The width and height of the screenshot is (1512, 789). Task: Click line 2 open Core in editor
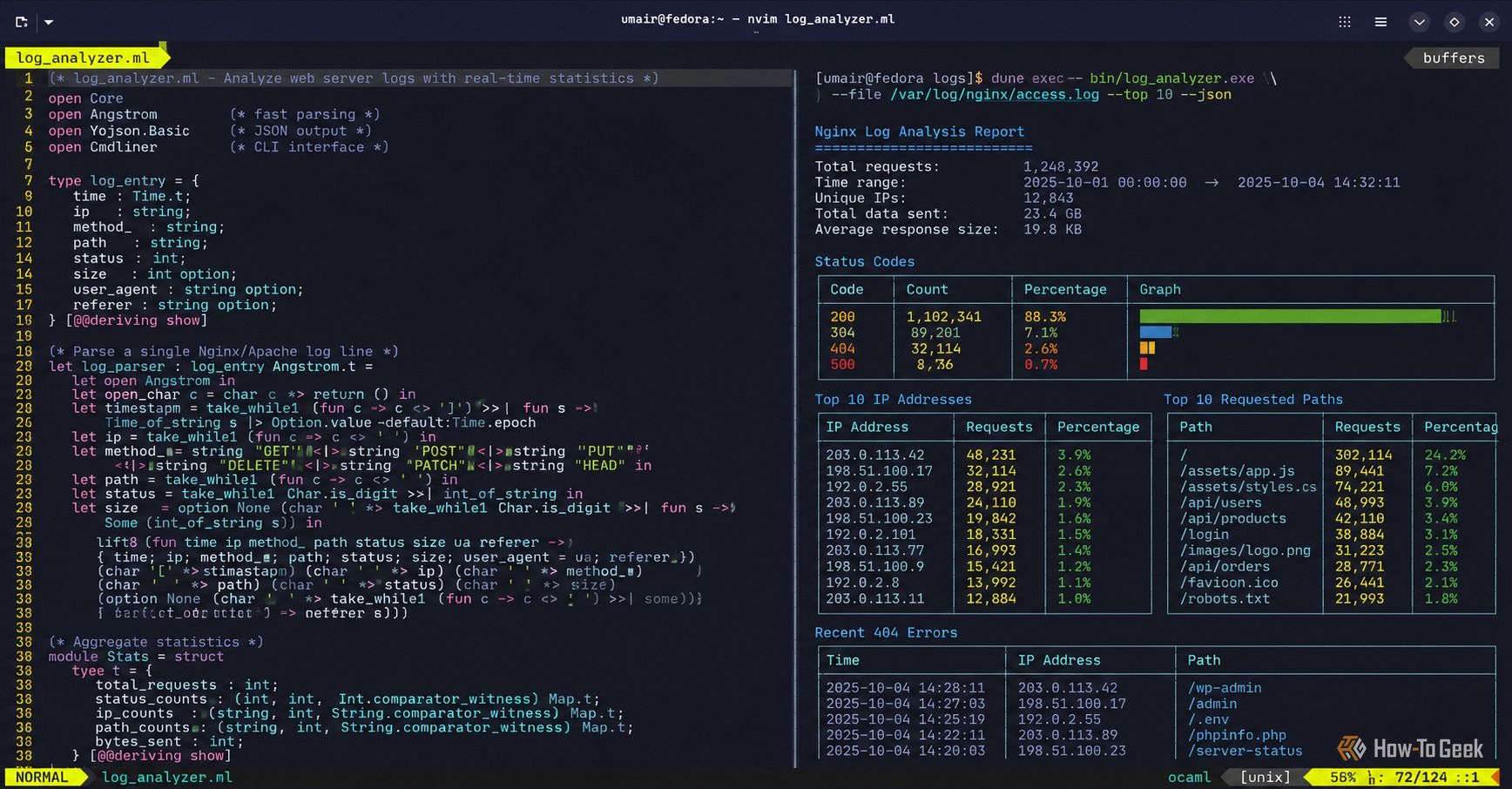coord(85,98)
